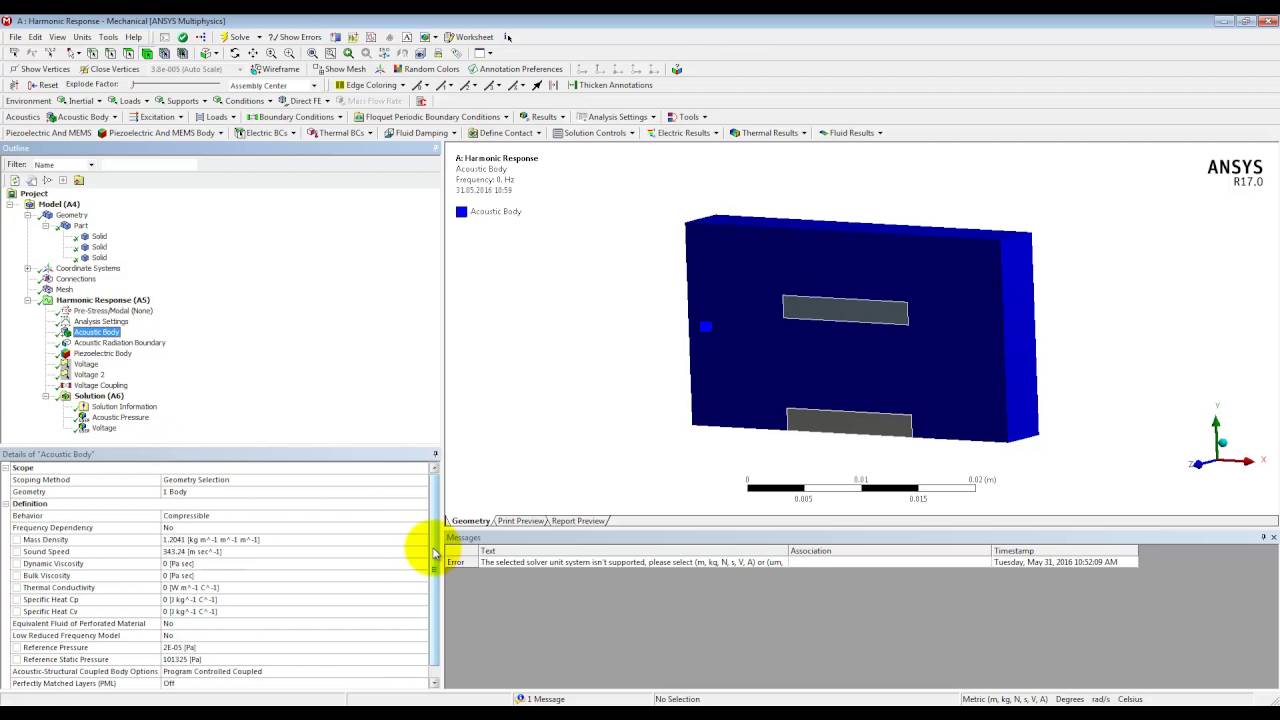Viewport: 1280px width, 720px height.
Task: Collapse the Definition section in Details
Action: point(5,504)
